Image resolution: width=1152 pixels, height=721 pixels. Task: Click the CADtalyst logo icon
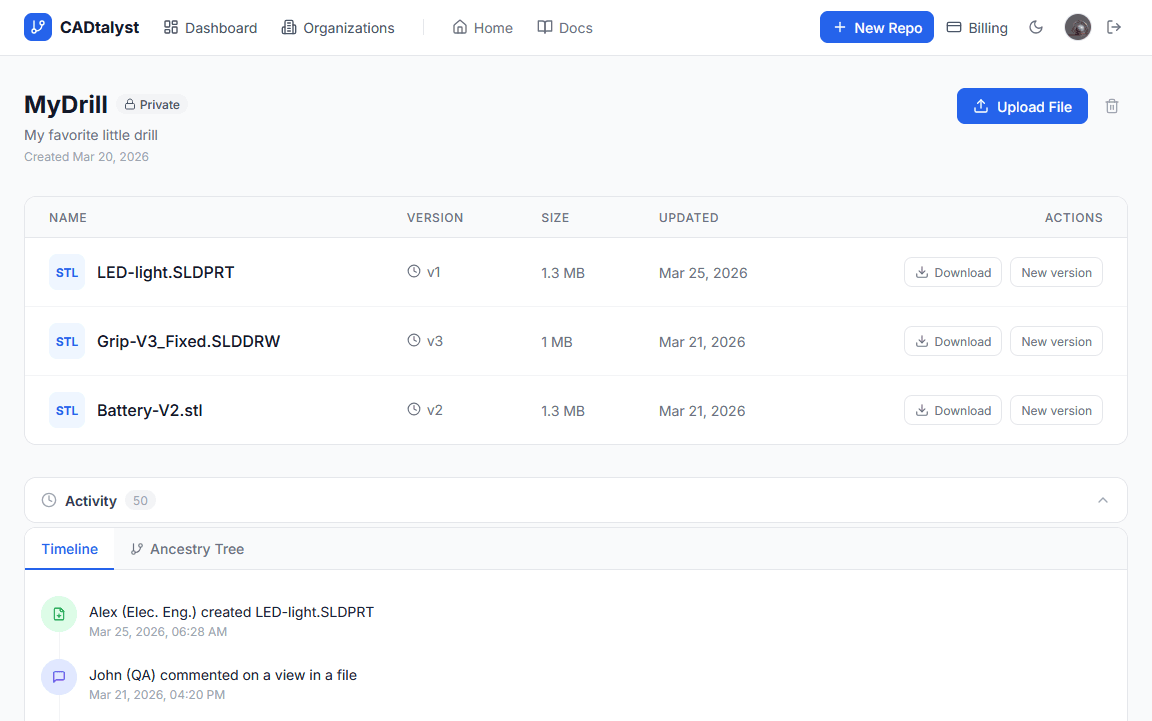coord(38,27)
